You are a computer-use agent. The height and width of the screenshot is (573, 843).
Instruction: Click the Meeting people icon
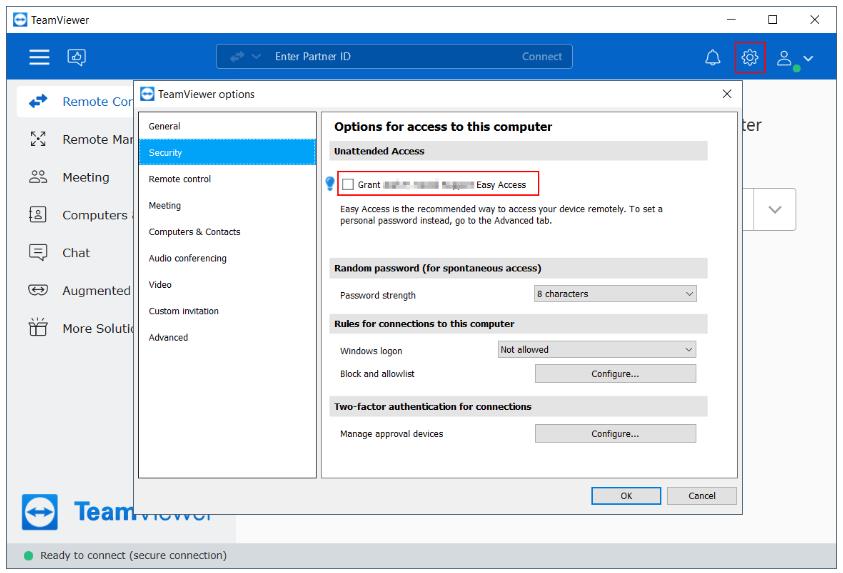[x=38, y=177]
